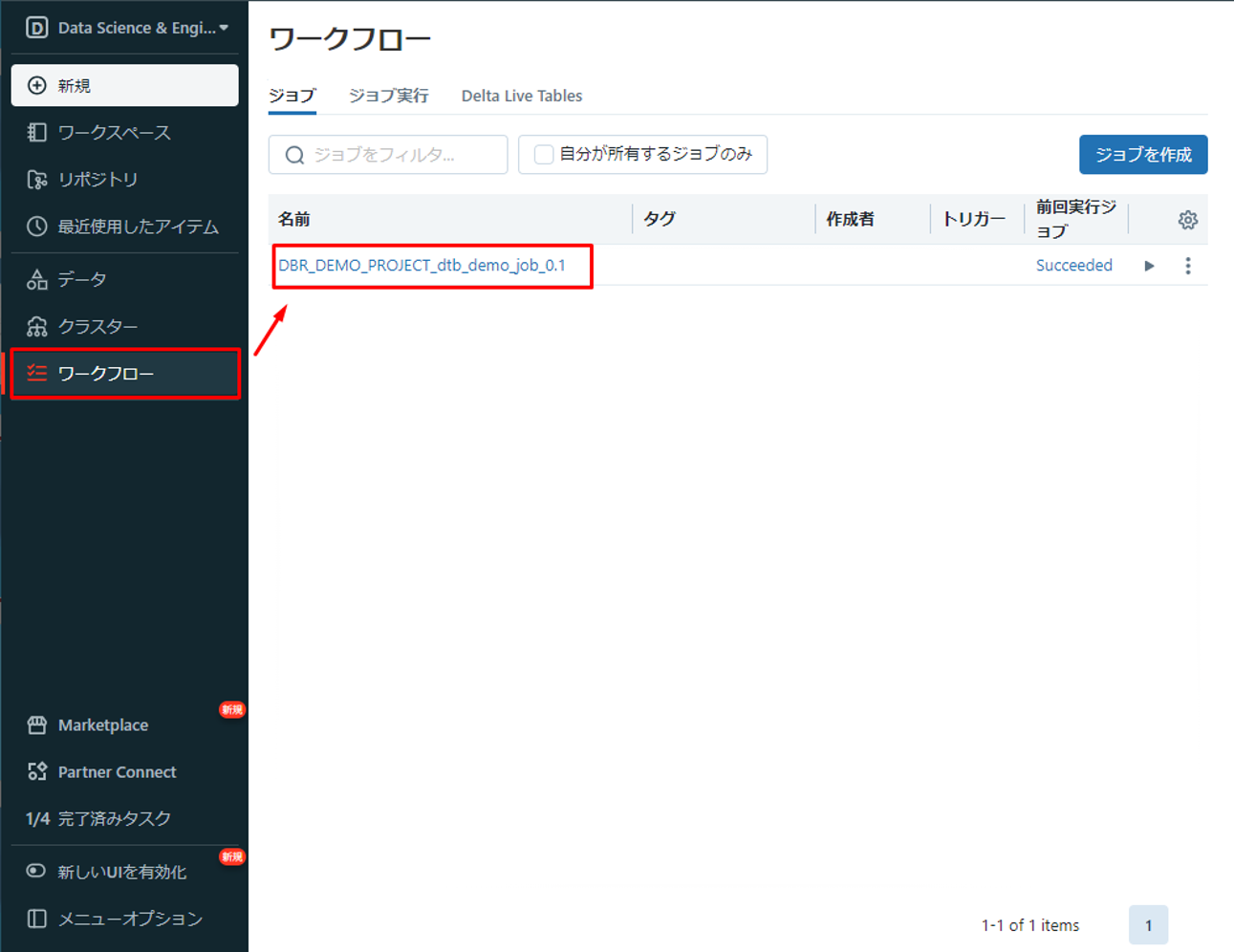Click the plus icon beside 新規
This screenshot has height=952, width=1234.
coord(36,86)
